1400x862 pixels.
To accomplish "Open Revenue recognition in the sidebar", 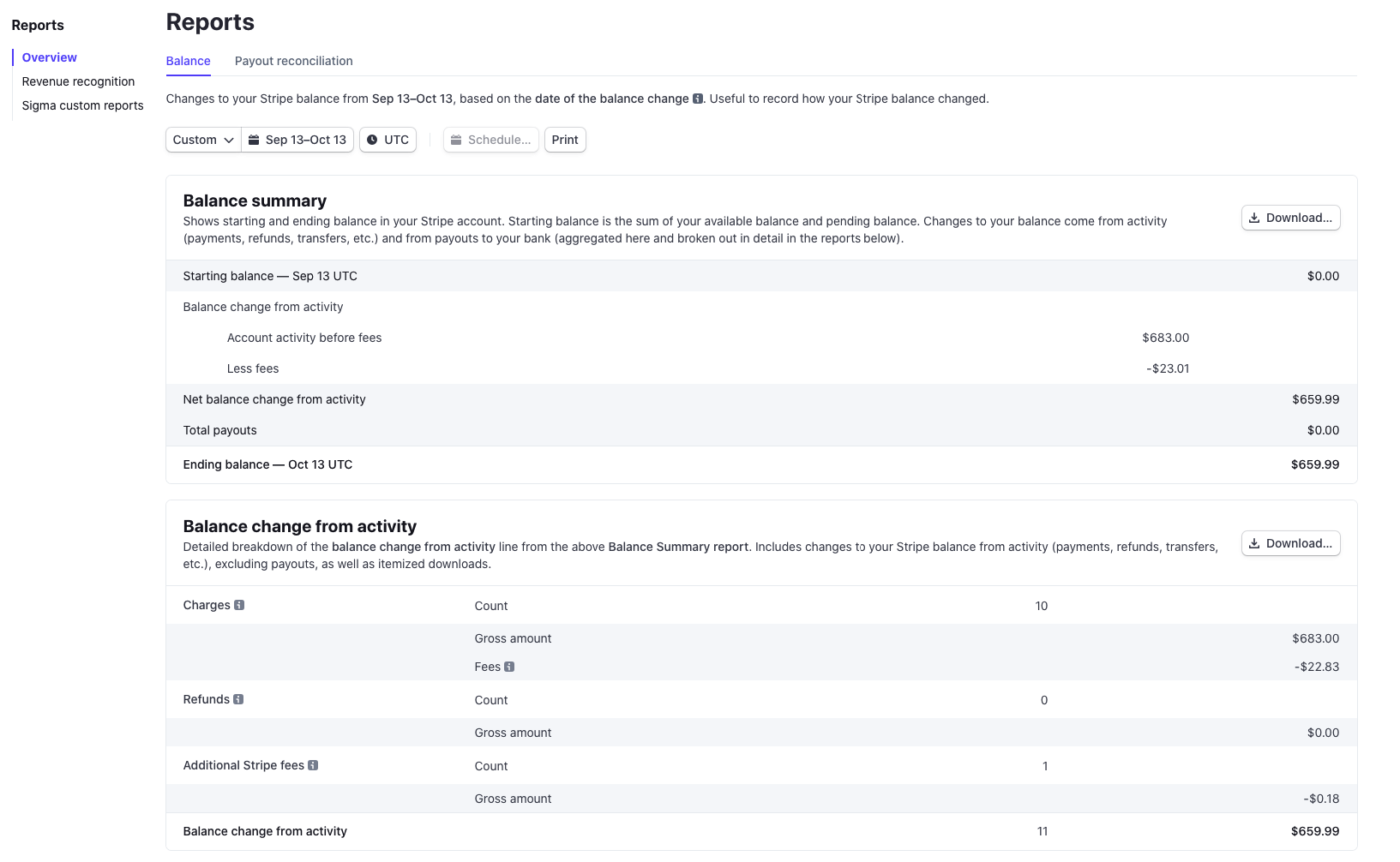I will pos(78,81).
